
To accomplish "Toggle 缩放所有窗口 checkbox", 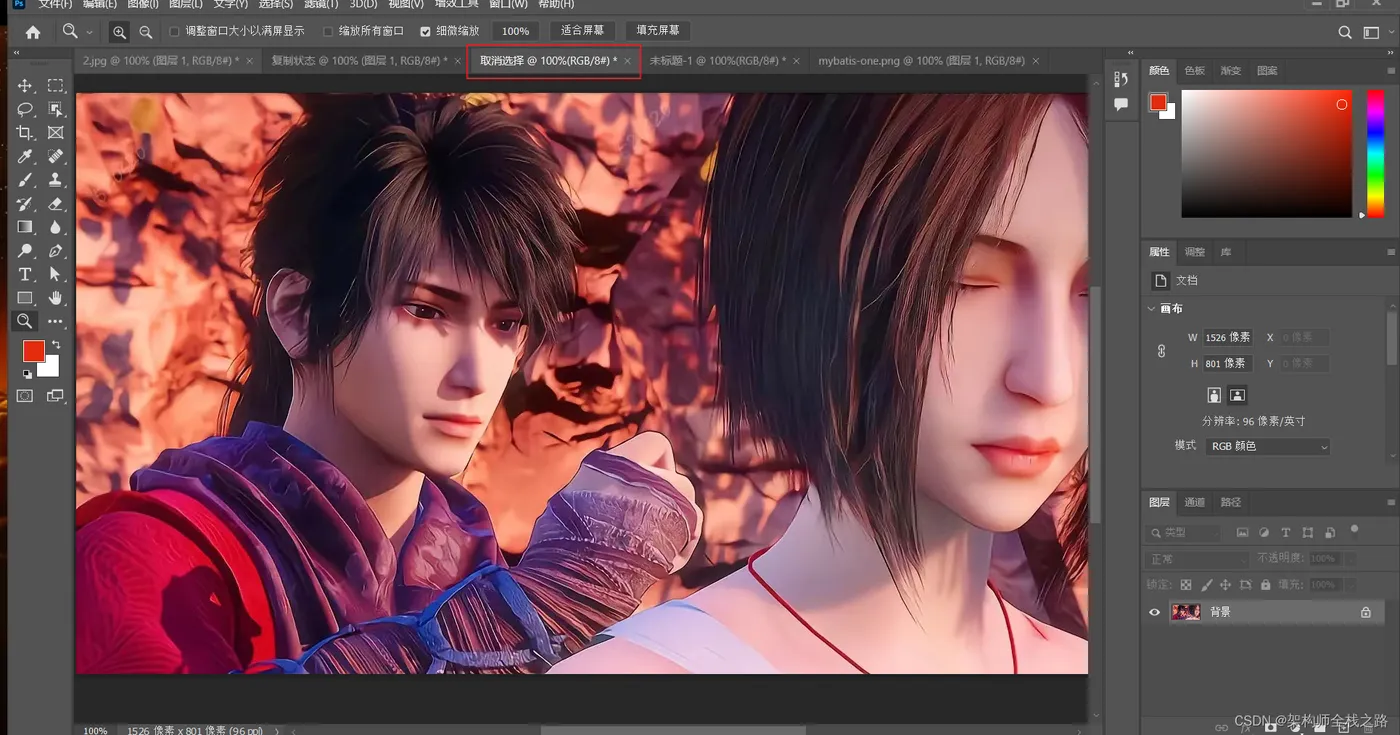I will [x=328, y=32].
